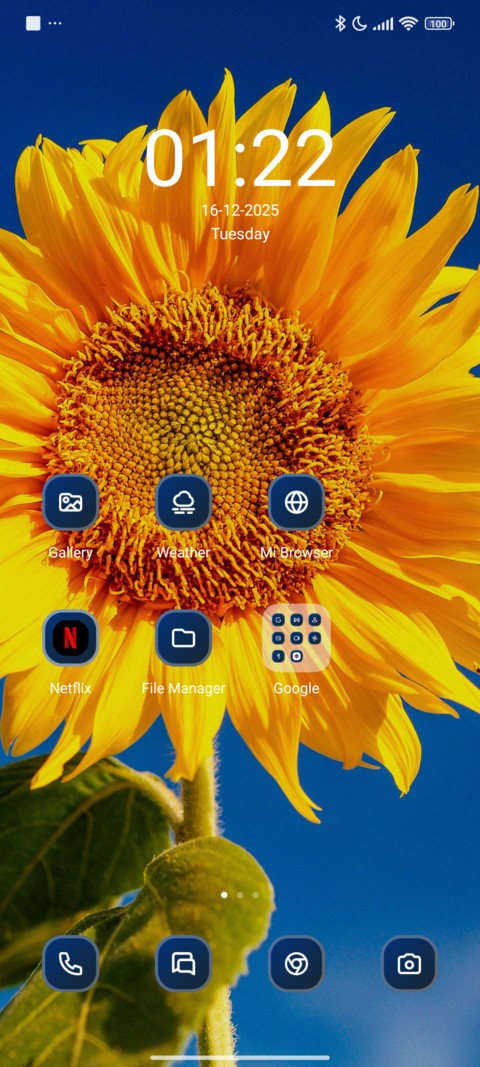Tap the mobile signal bars icon
Viewport: 480px width, 1067px height.
(383, 24)
